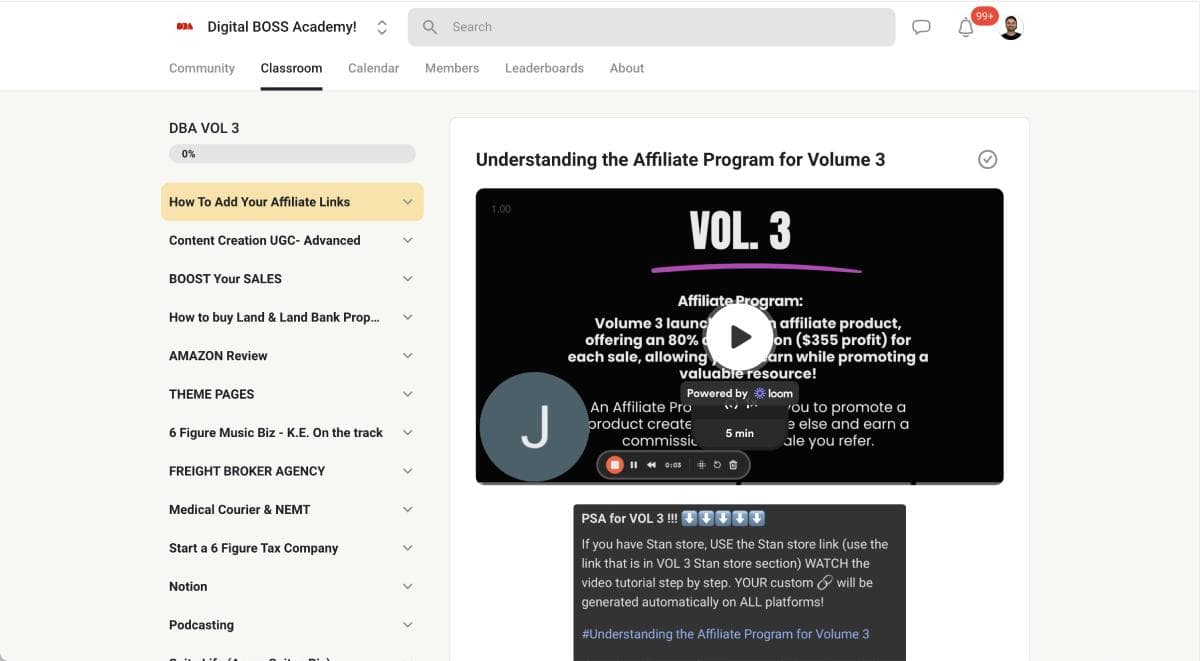Open the chat messages icon
Screen dimensions: 1200x661
tap(921, 27)
